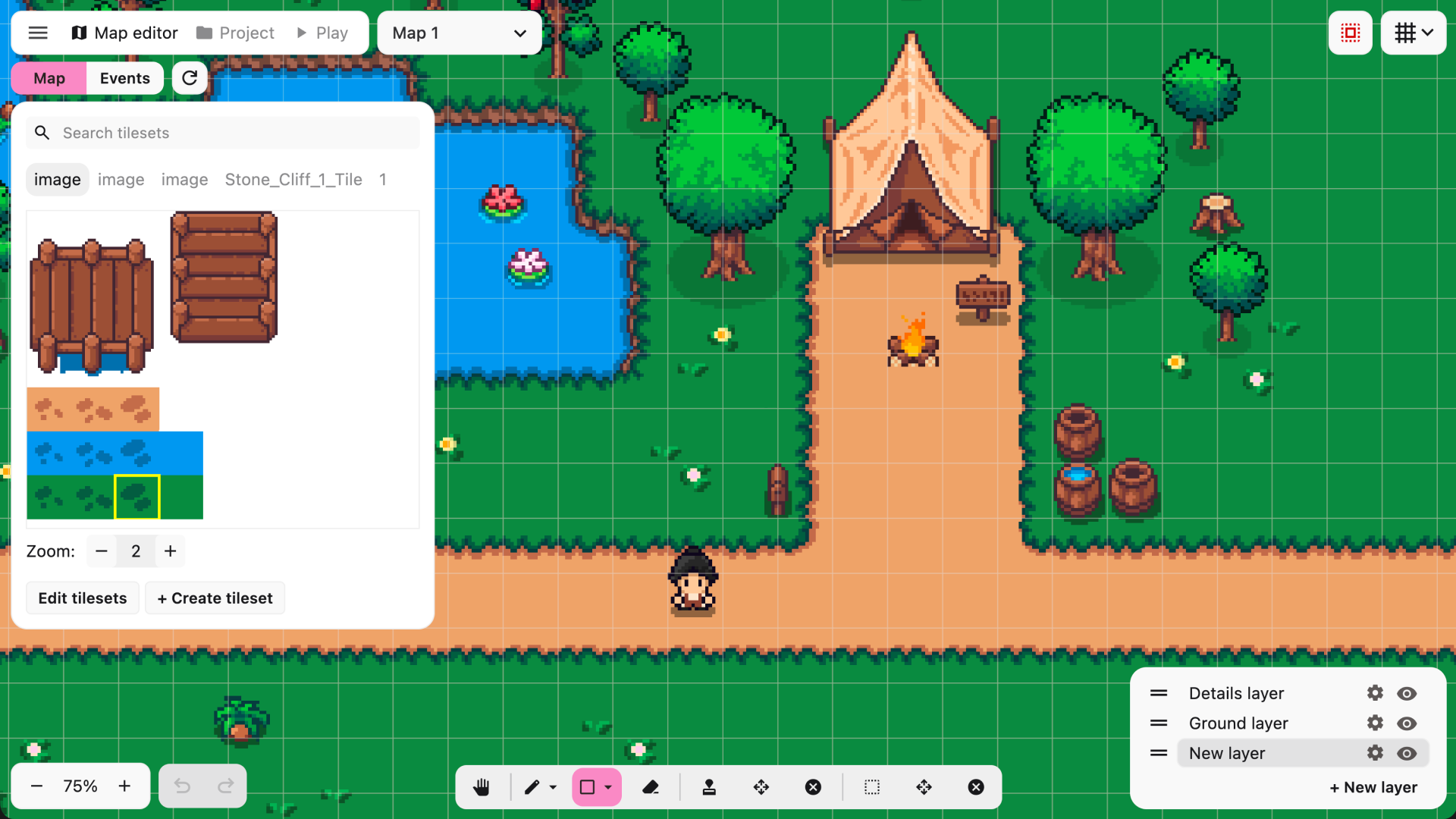Viewport: 1456px width, 819px height.
Task: Open the Project section
Action: click(235, 33)
